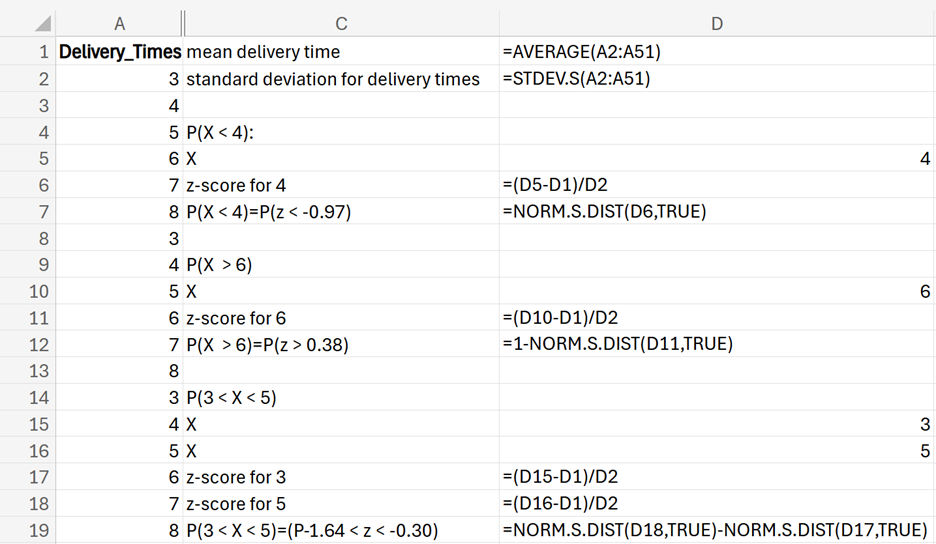Click the Delivery_Times header cell
This screenshot has height=544, width=936.
coord(120,52)
